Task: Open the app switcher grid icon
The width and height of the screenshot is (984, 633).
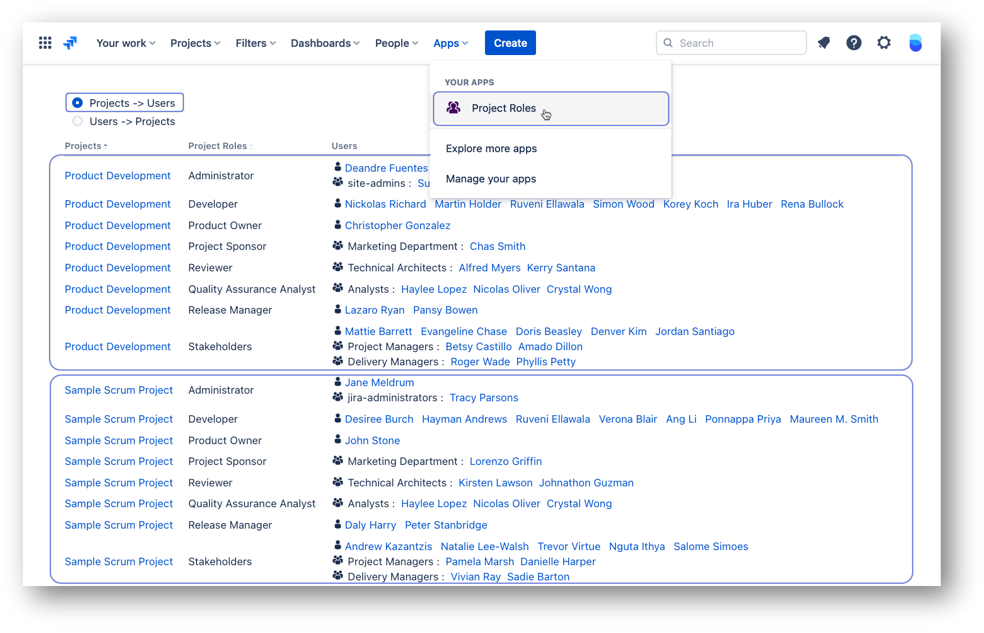Action: 44,42
